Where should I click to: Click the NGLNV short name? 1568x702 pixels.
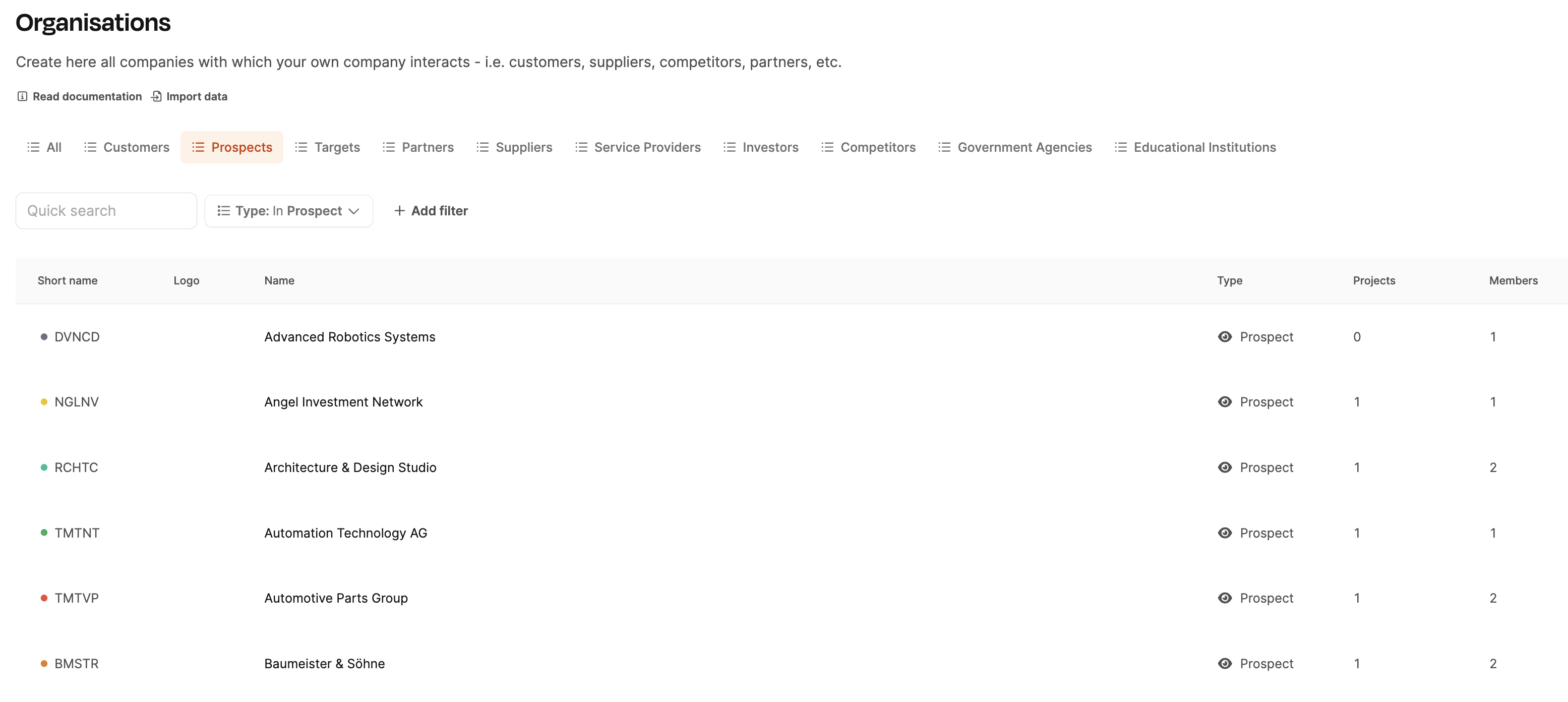77,402
